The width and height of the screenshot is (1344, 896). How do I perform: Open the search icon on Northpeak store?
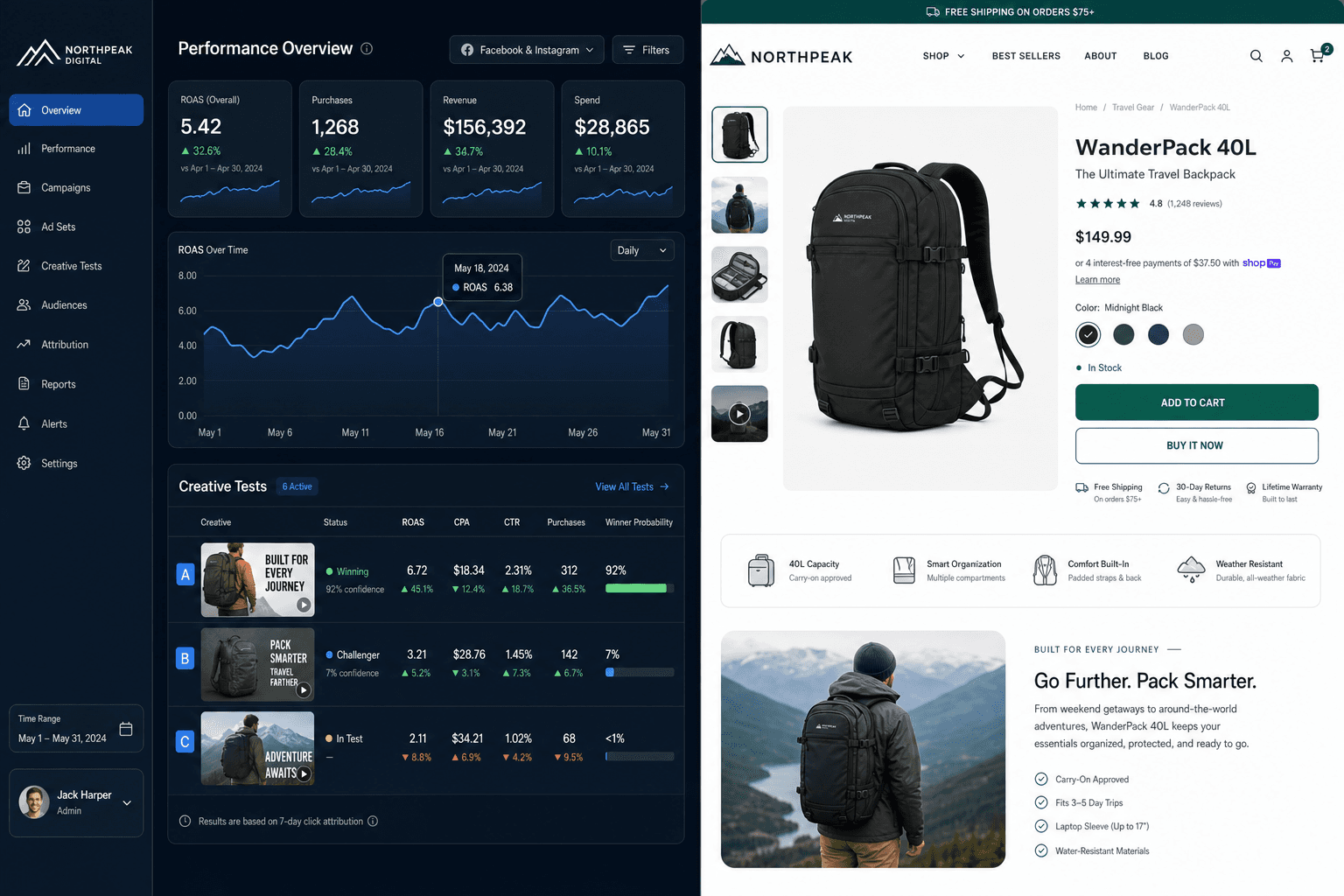tap(1256, 56)
